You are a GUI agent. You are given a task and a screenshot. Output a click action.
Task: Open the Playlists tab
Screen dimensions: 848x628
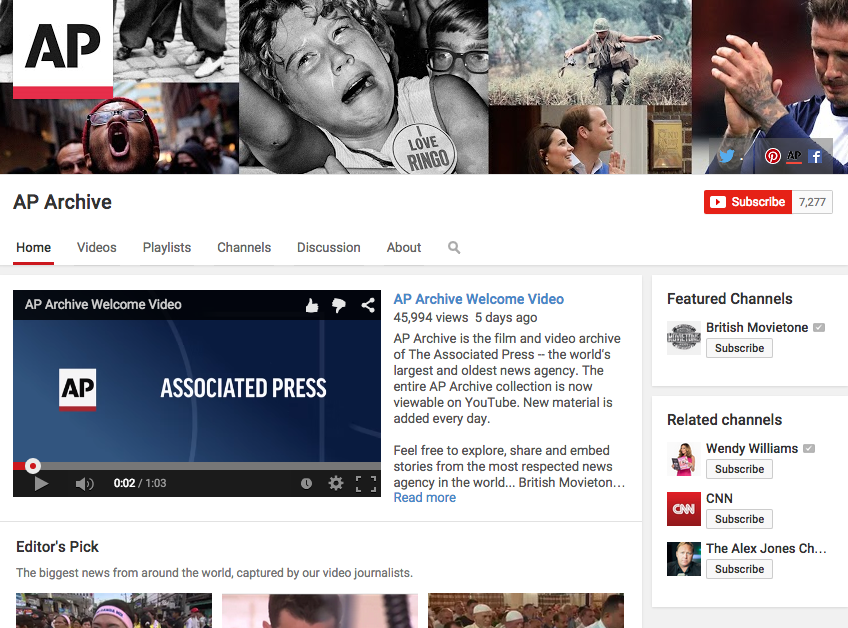[167, 247]
